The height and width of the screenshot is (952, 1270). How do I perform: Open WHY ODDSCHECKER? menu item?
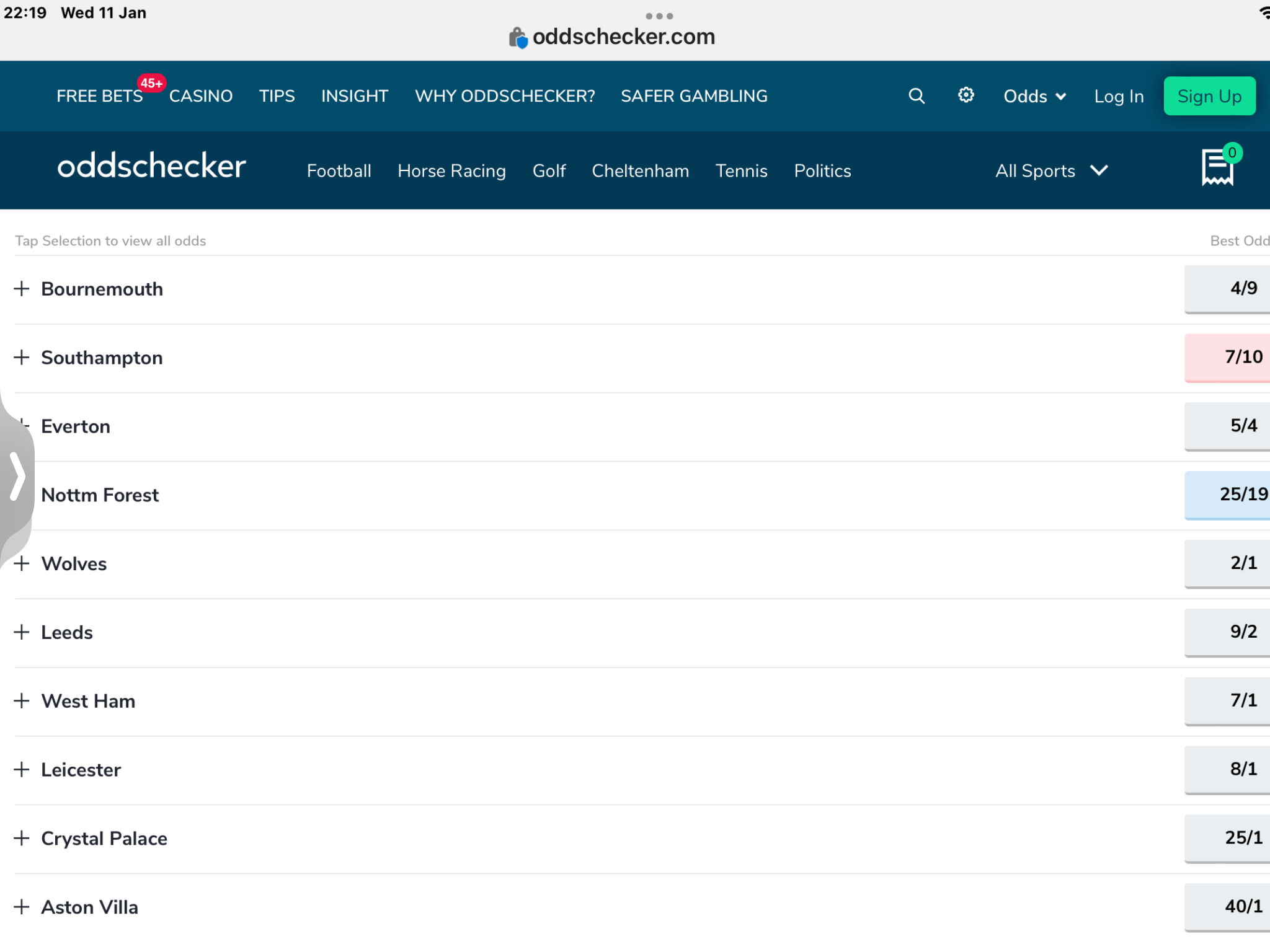point(505,96)
